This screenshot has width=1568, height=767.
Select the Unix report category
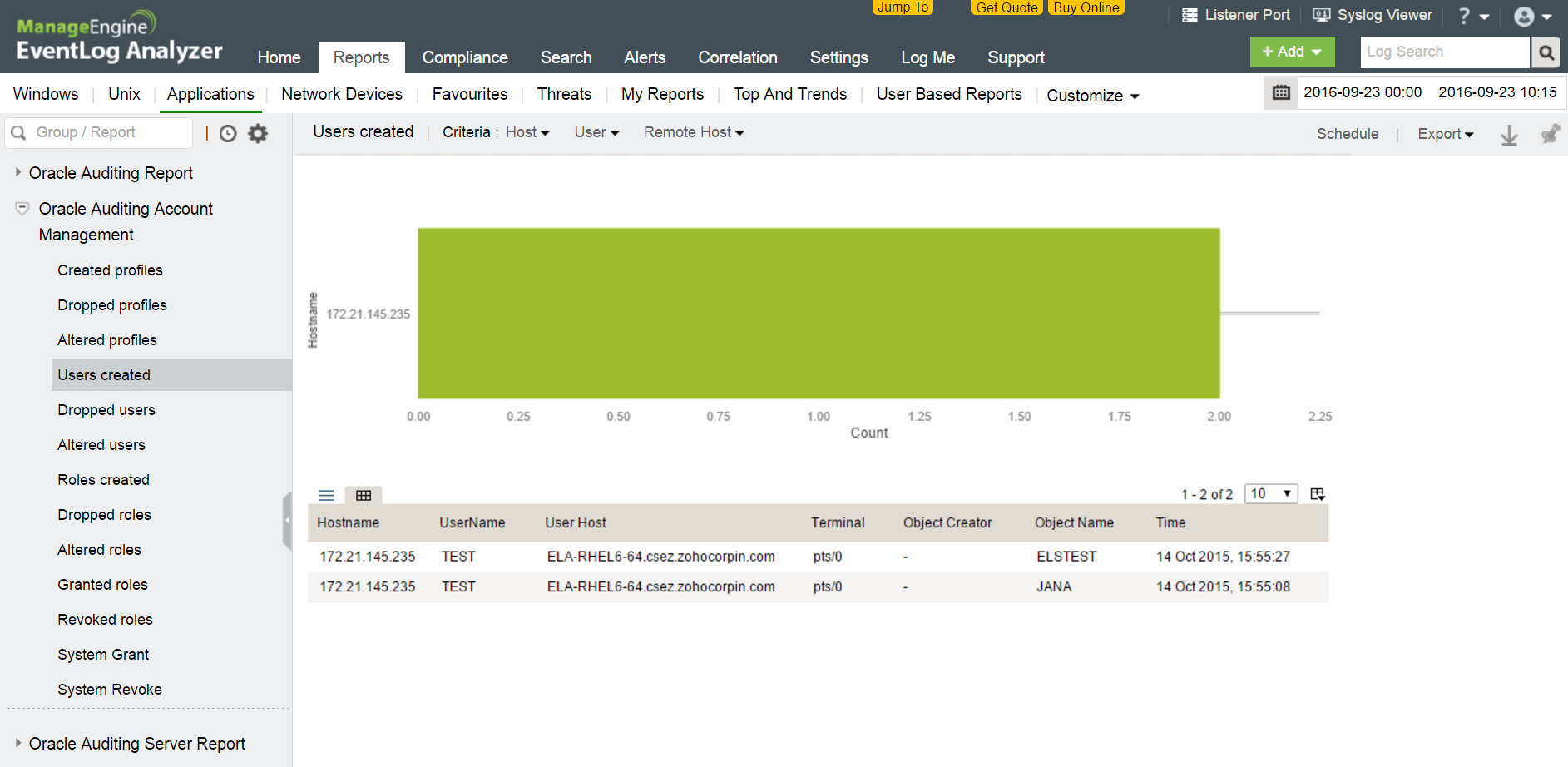tap(124, 94)
